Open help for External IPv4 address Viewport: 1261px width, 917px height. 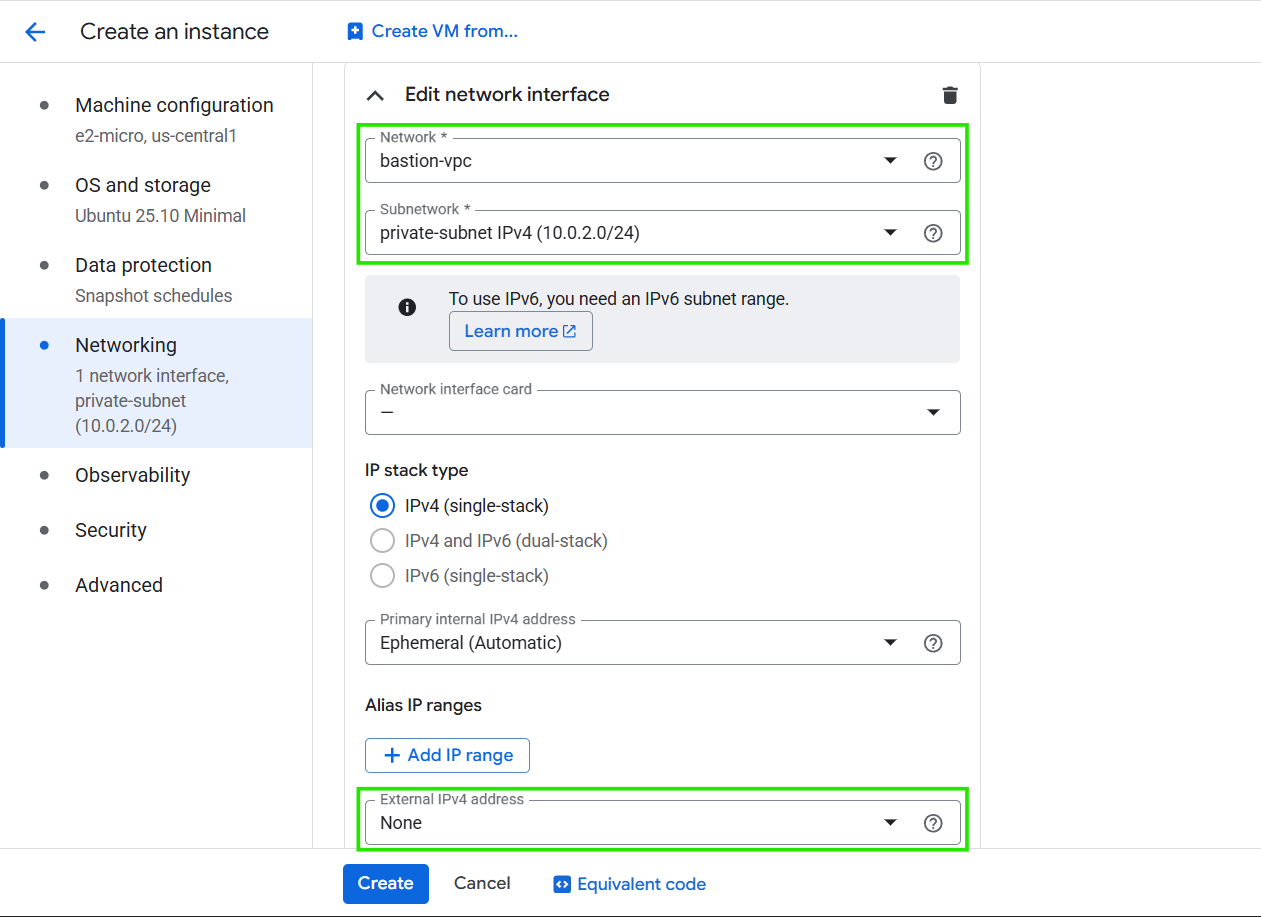(x=932, y=823)
